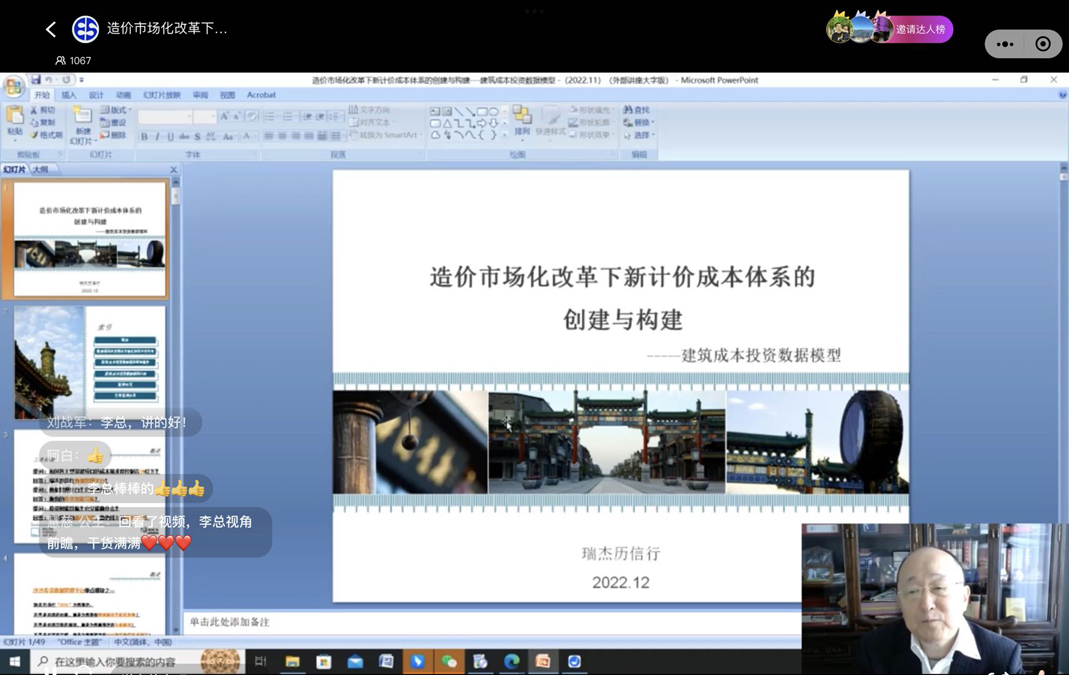Open WeChat from the Windows taskbar
Screen dimensions: 1069x675
coord(449,661)
